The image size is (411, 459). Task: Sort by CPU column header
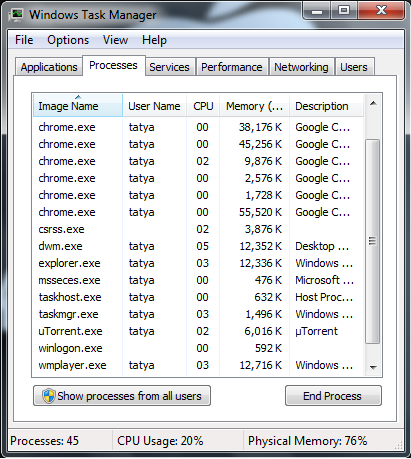pos(203,106)
